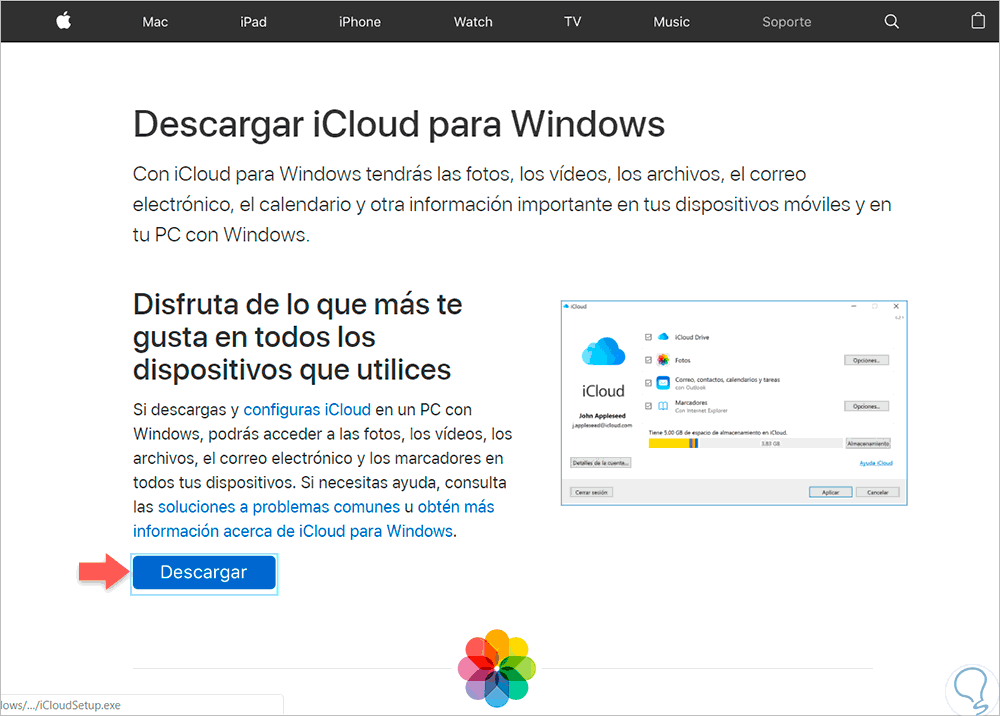This screenshot has width=1000, height=716.
Task: Open the search magnifier icon
Action: tap(891, 22)
